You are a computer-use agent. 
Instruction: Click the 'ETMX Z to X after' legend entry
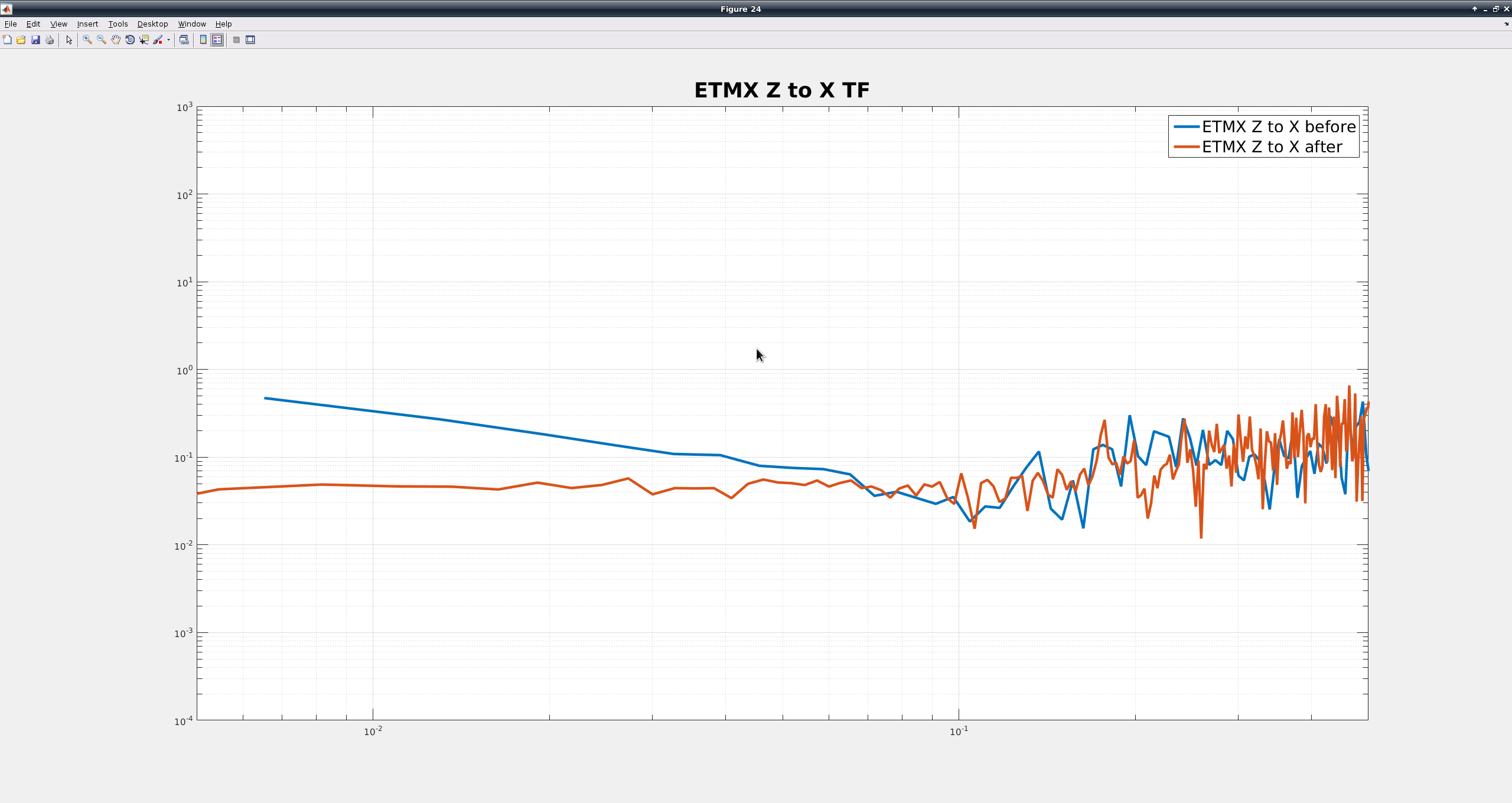pos(1272,147)
